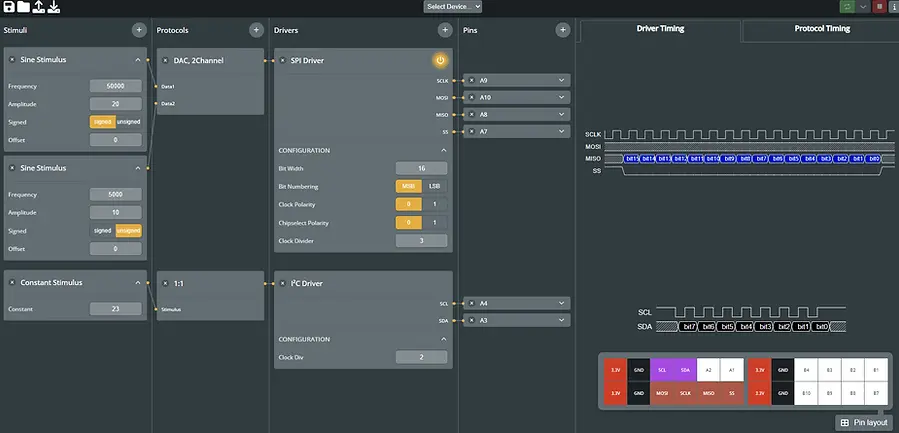Collapse the Constant Stimulus panel
The height and width of the screenshot is (433, 899).
tap(138, 283)
